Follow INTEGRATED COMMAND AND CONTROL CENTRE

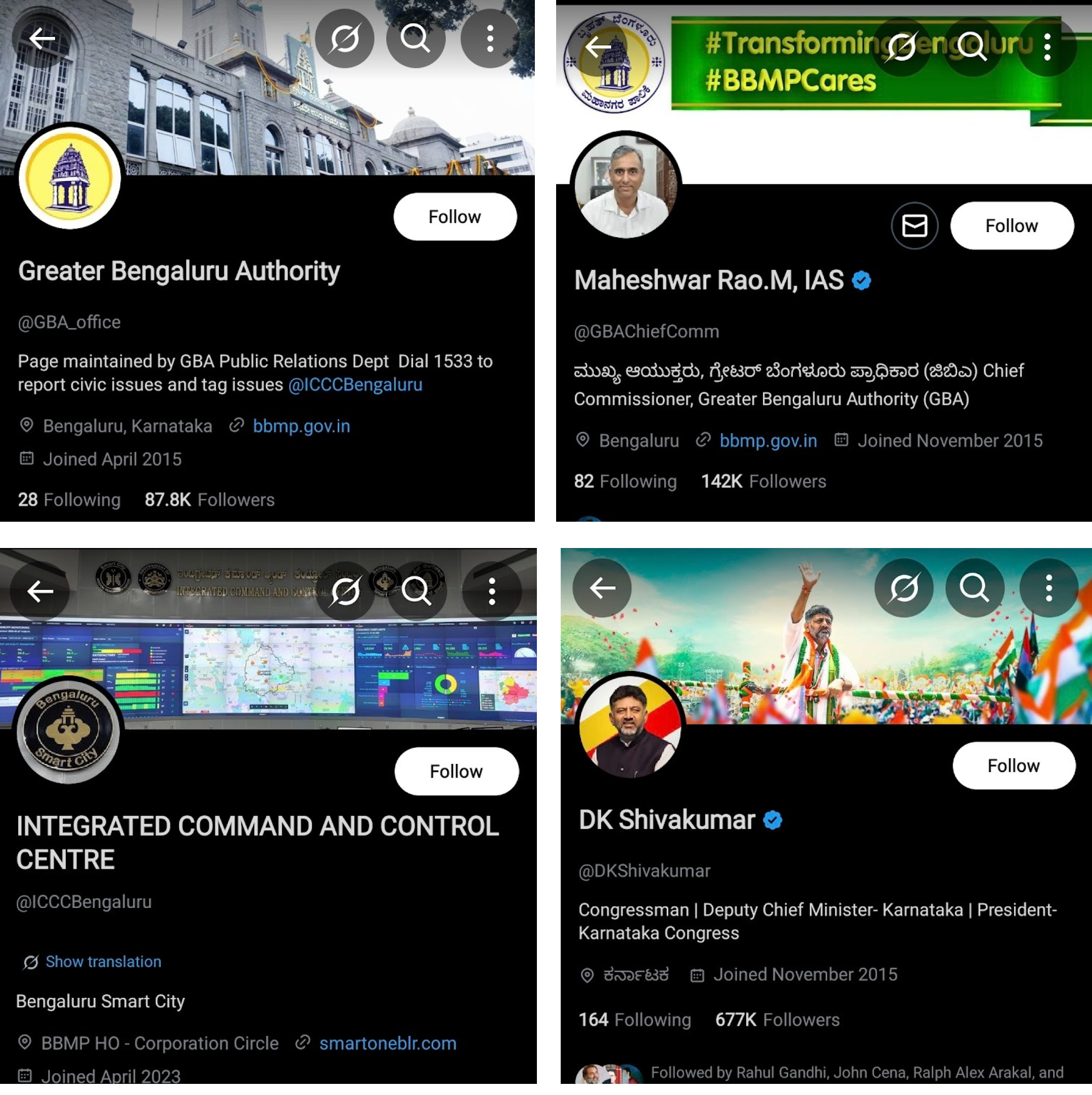click(x=456, y=771)
